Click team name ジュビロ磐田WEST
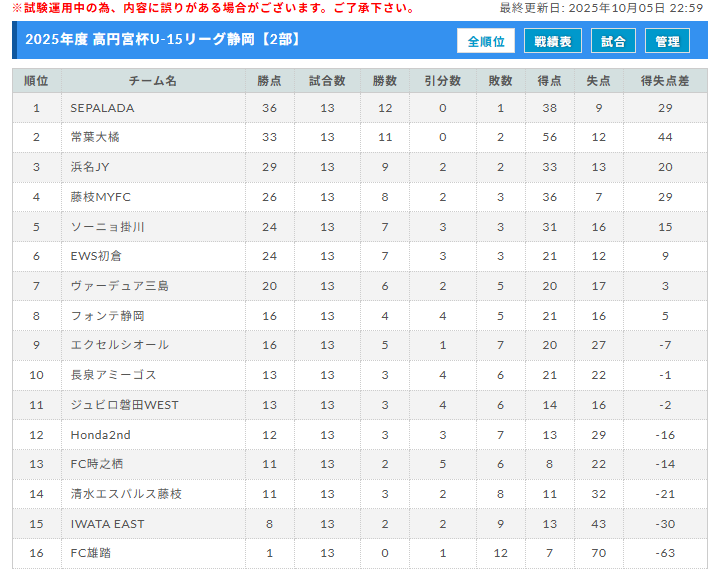 (x=124, y=405)
